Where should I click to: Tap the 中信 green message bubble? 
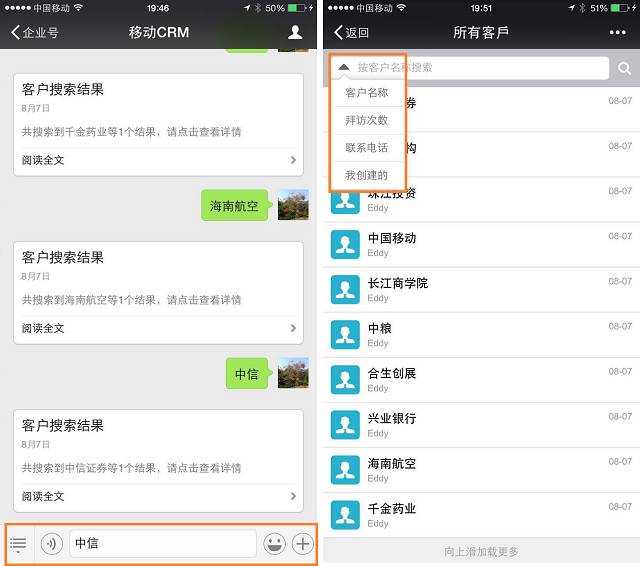coord(247,374)
